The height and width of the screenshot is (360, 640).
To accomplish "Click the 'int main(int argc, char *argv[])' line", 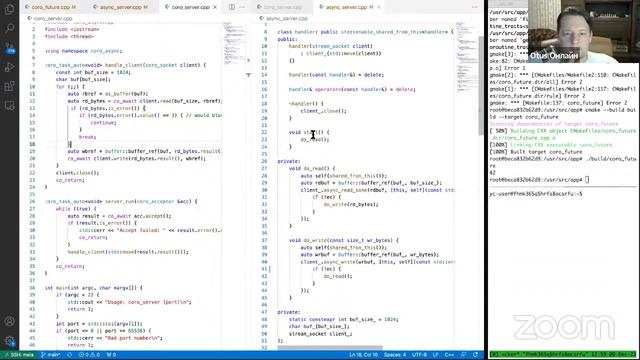I will [93, 288].
